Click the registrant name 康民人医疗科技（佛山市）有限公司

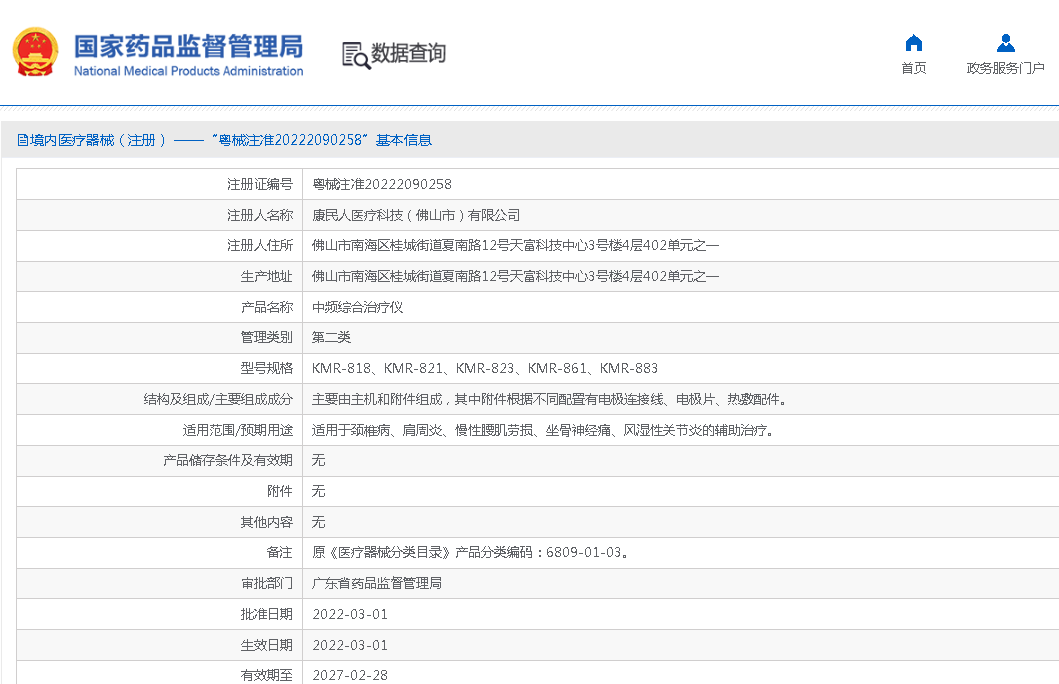tap(416, 215)
